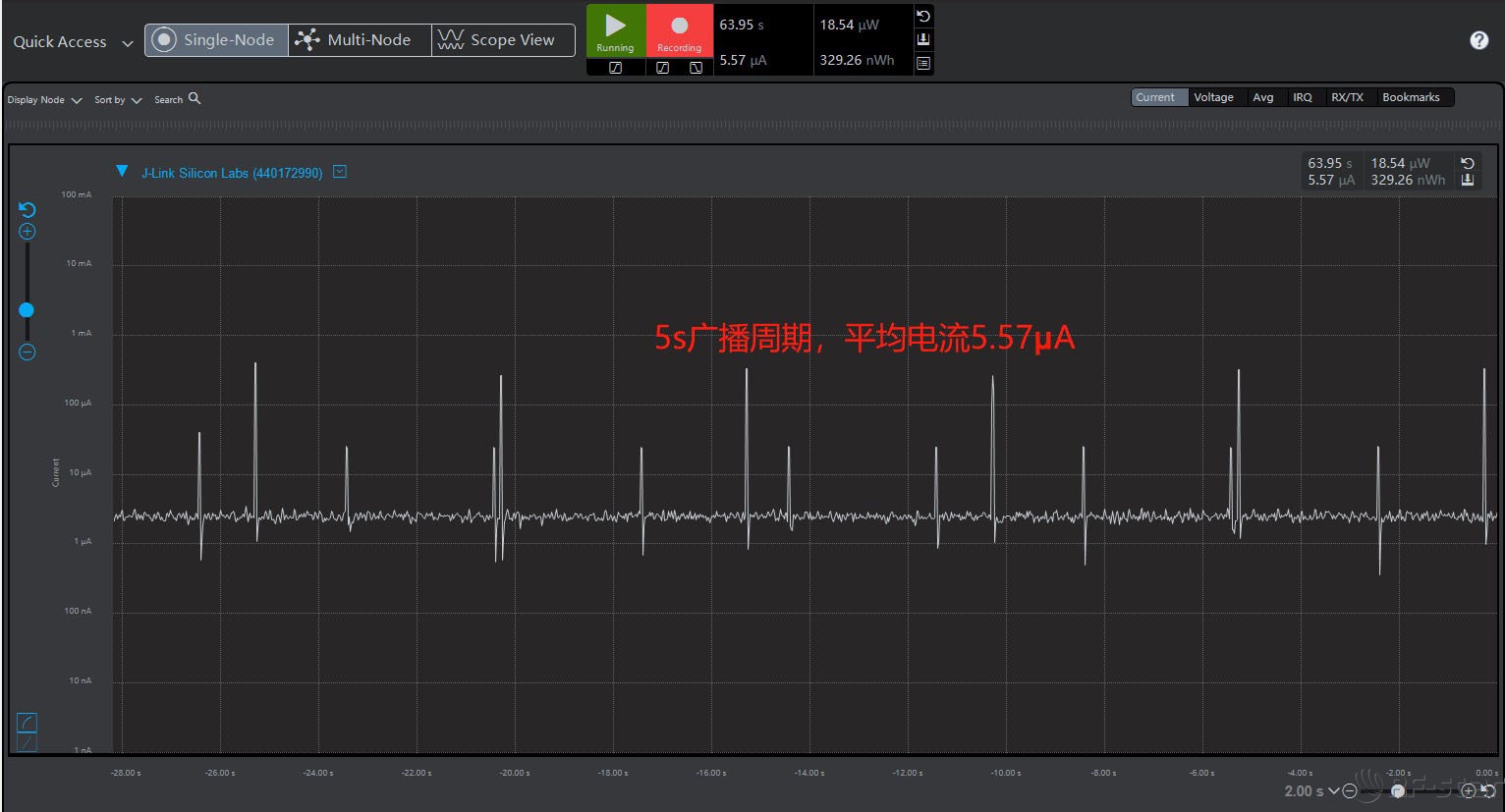Reset the vertical axis zoom

click(x=28, y=210)
